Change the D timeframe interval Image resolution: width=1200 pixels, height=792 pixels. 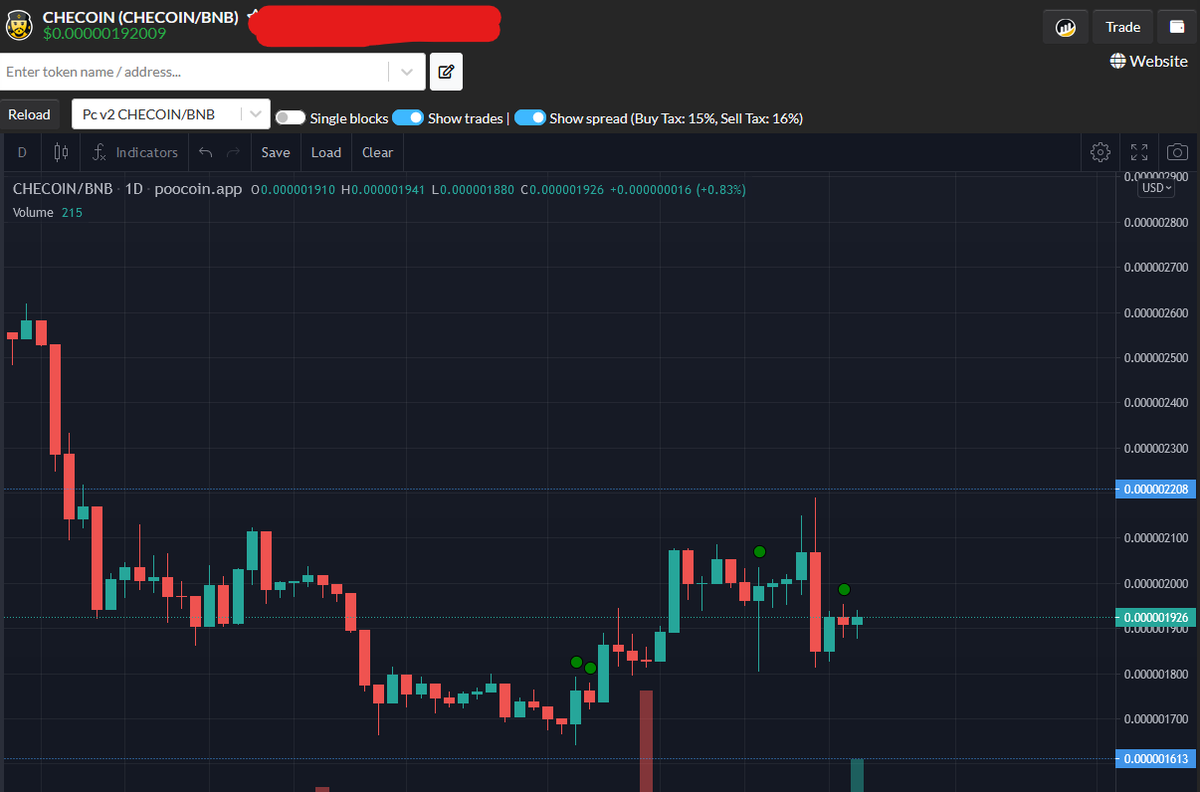click(22, 152)
